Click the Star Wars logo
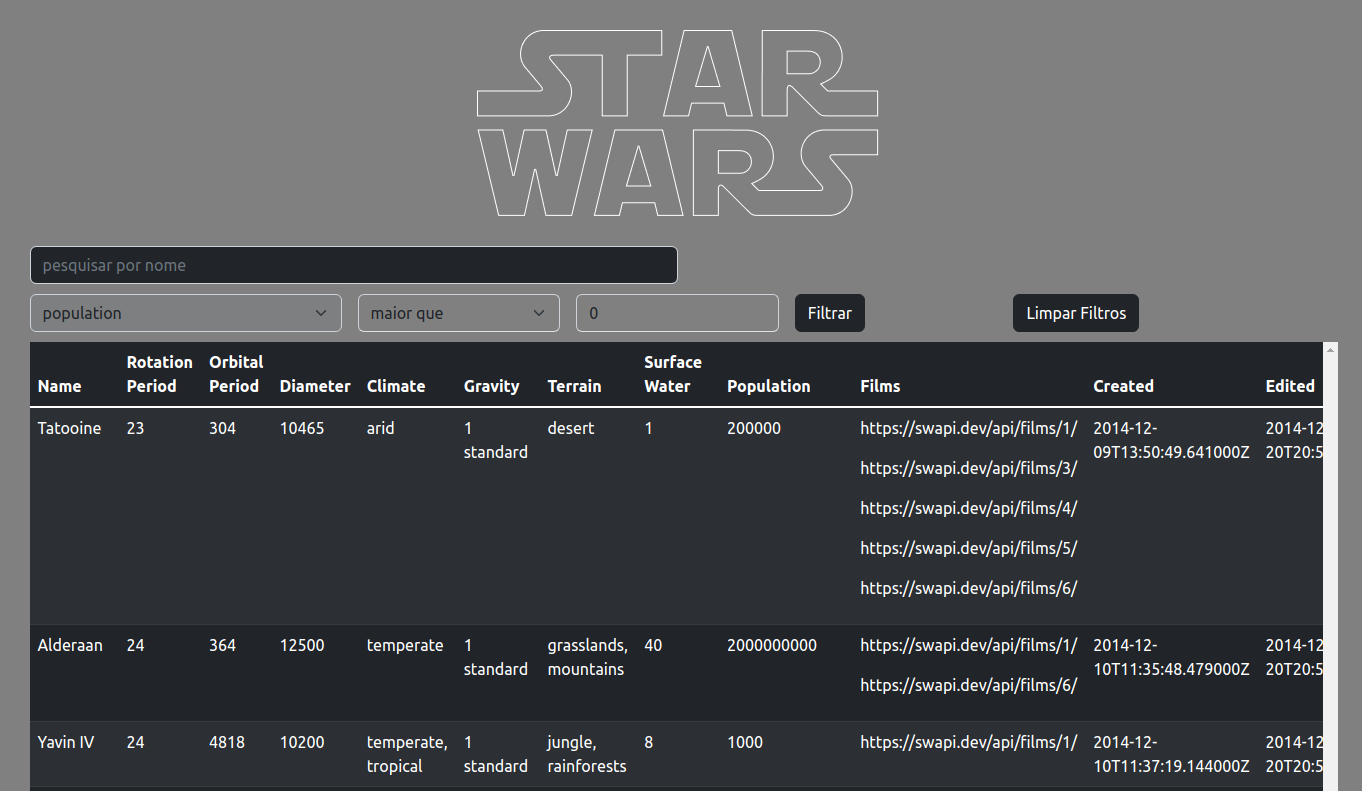 678,123
